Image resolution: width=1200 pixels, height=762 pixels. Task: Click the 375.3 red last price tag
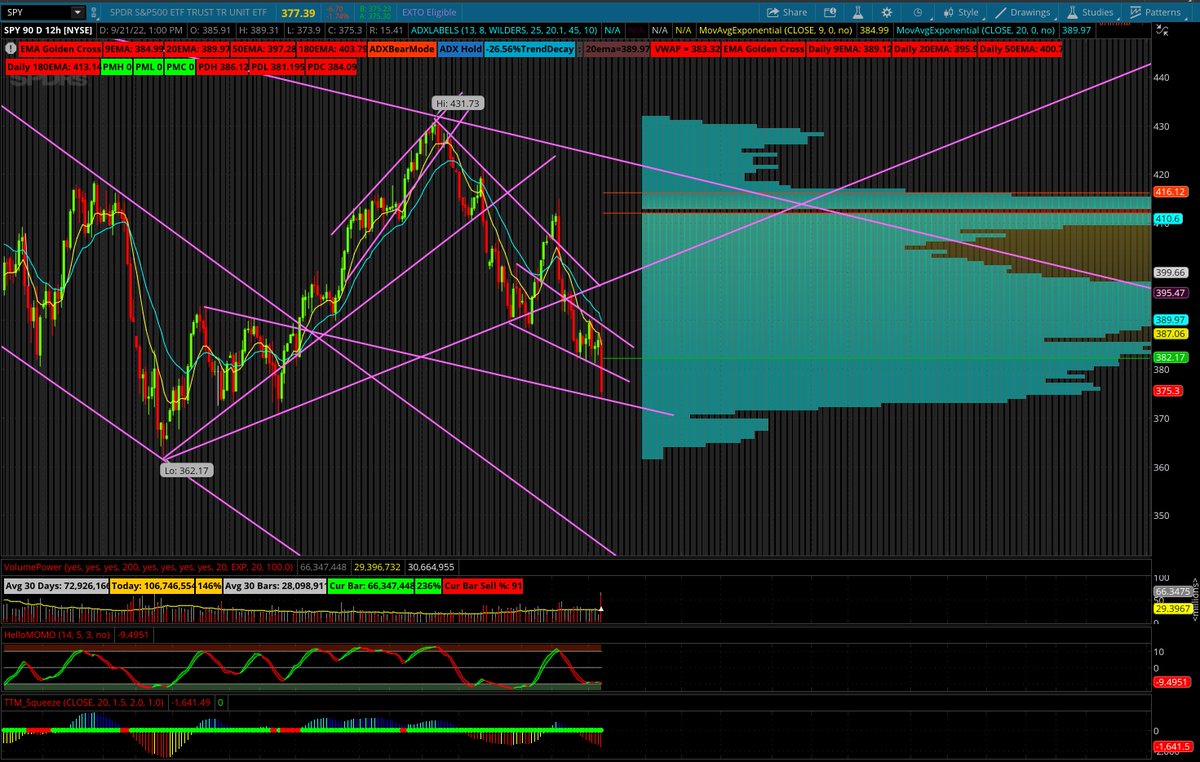(1167, 391)
